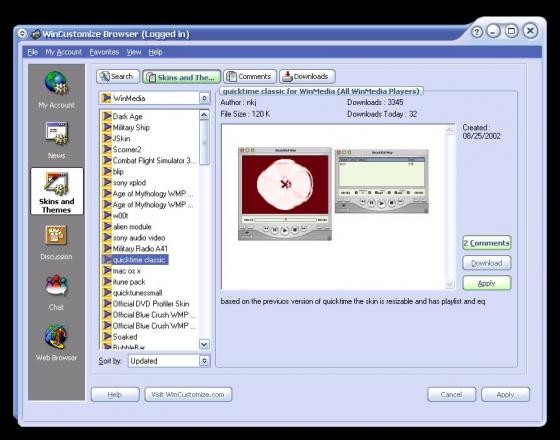This screenshot has width=560, height=440.
Task: Click the Search toolbar button
Action: pos(118,76)
